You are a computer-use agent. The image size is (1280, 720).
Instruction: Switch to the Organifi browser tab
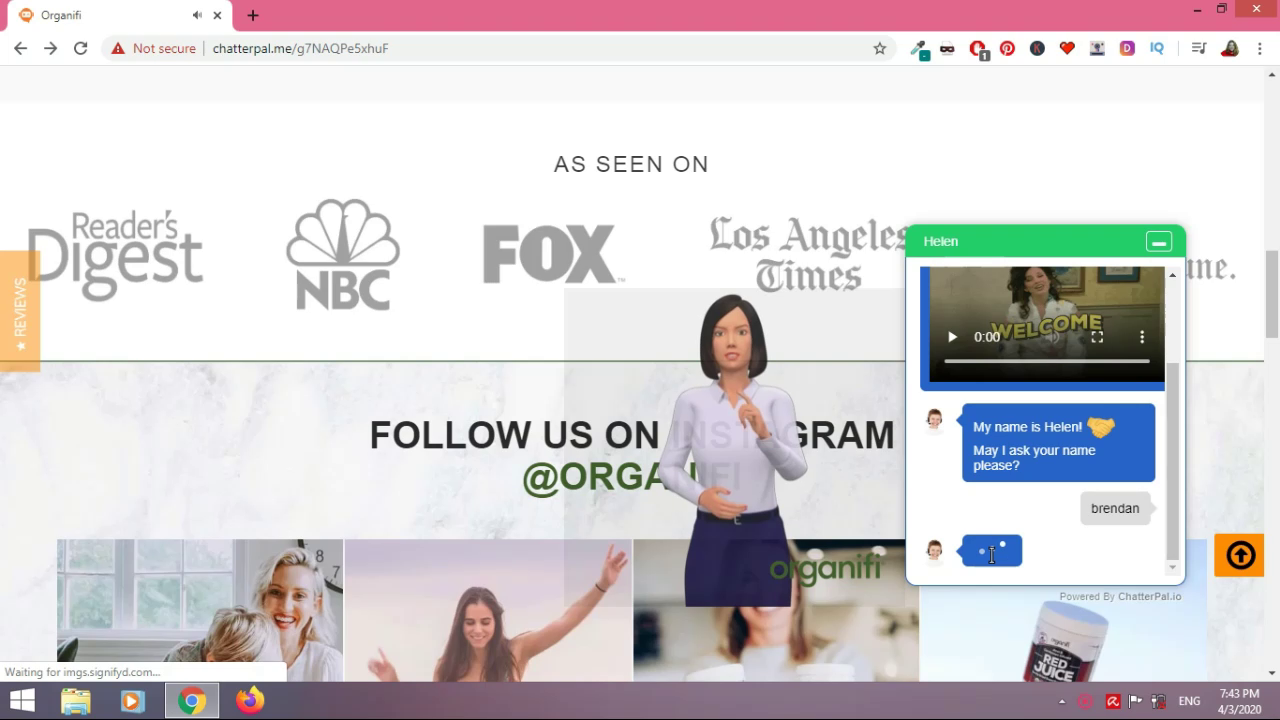62,15
